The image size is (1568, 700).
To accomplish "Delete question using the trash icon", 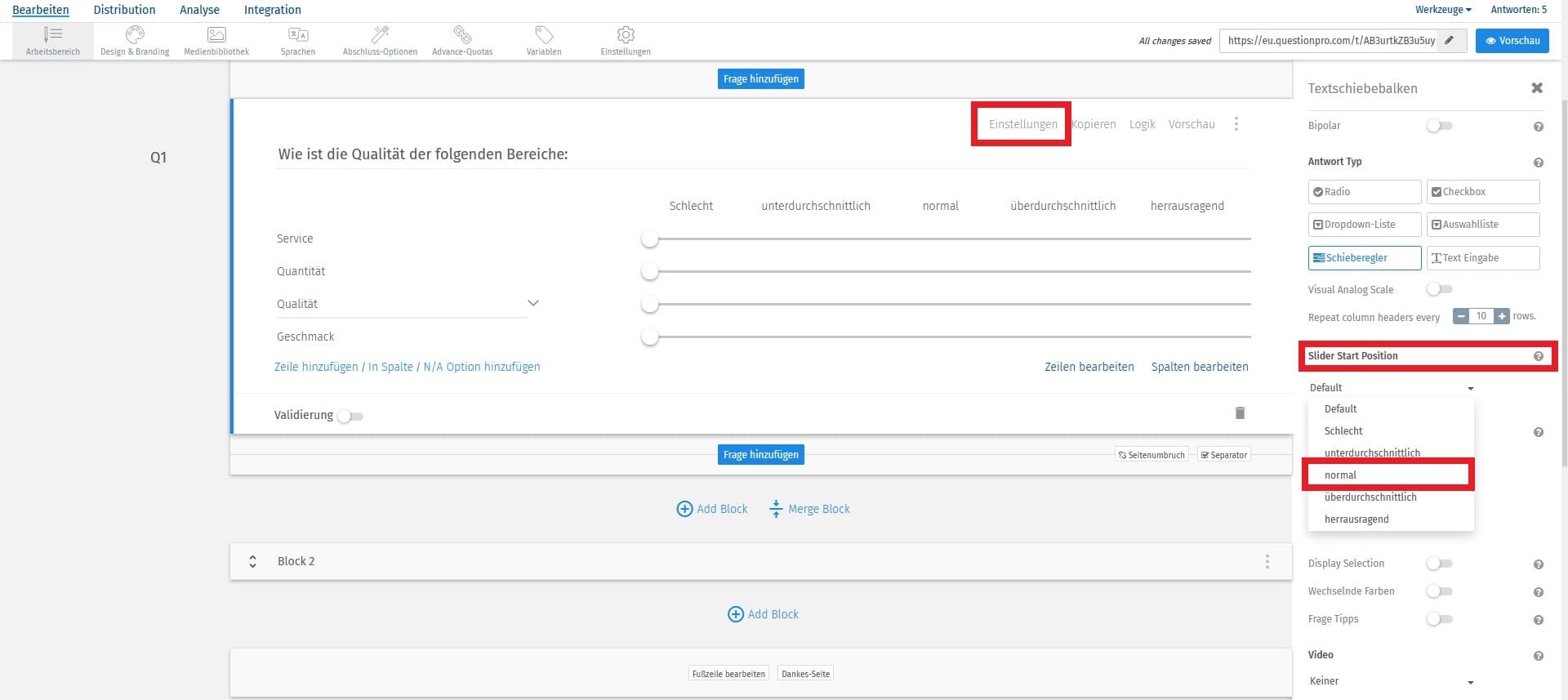I will click(1240, 412).
